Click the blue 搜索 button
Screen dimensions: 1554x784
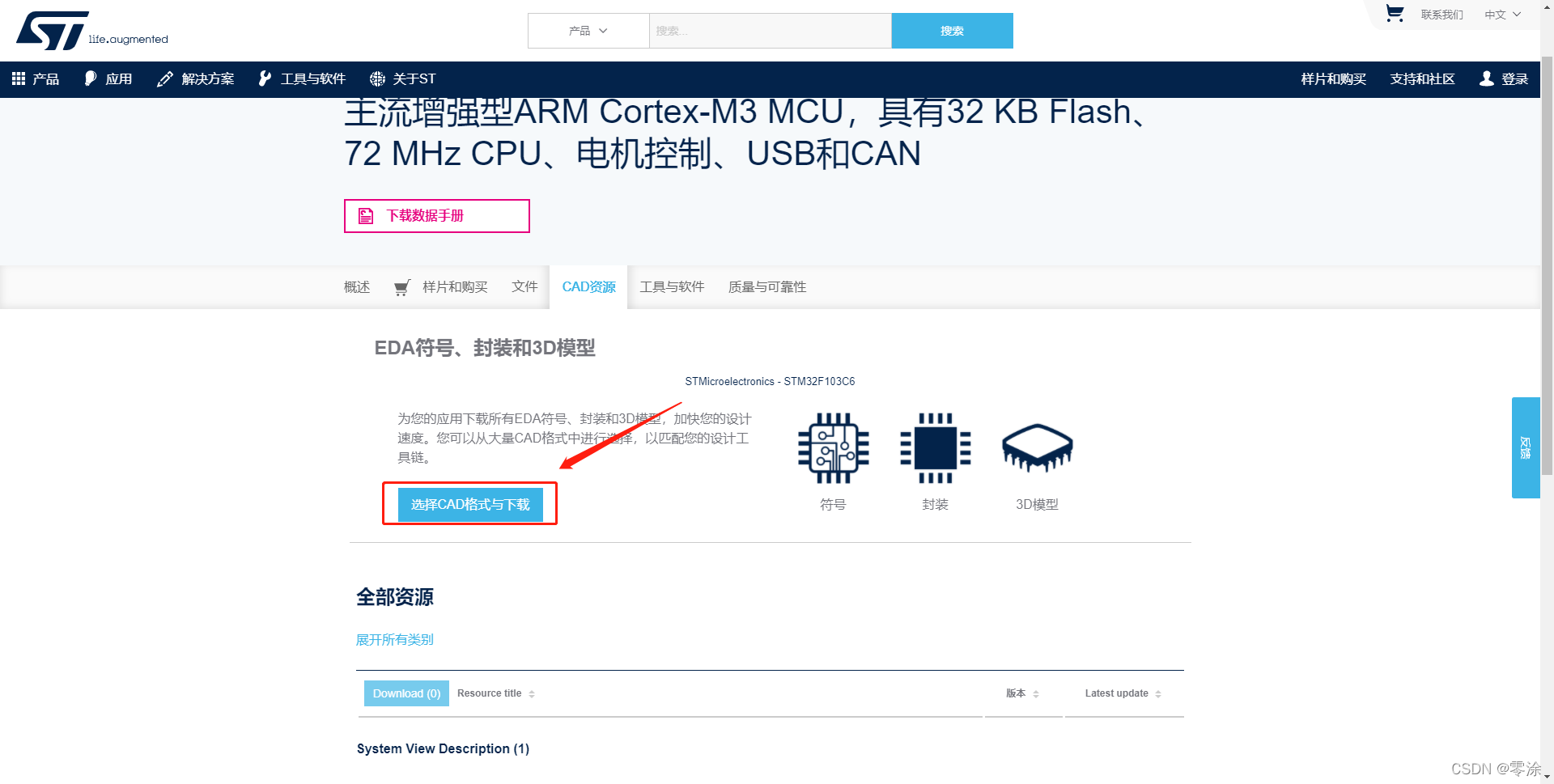coord(952,31)
